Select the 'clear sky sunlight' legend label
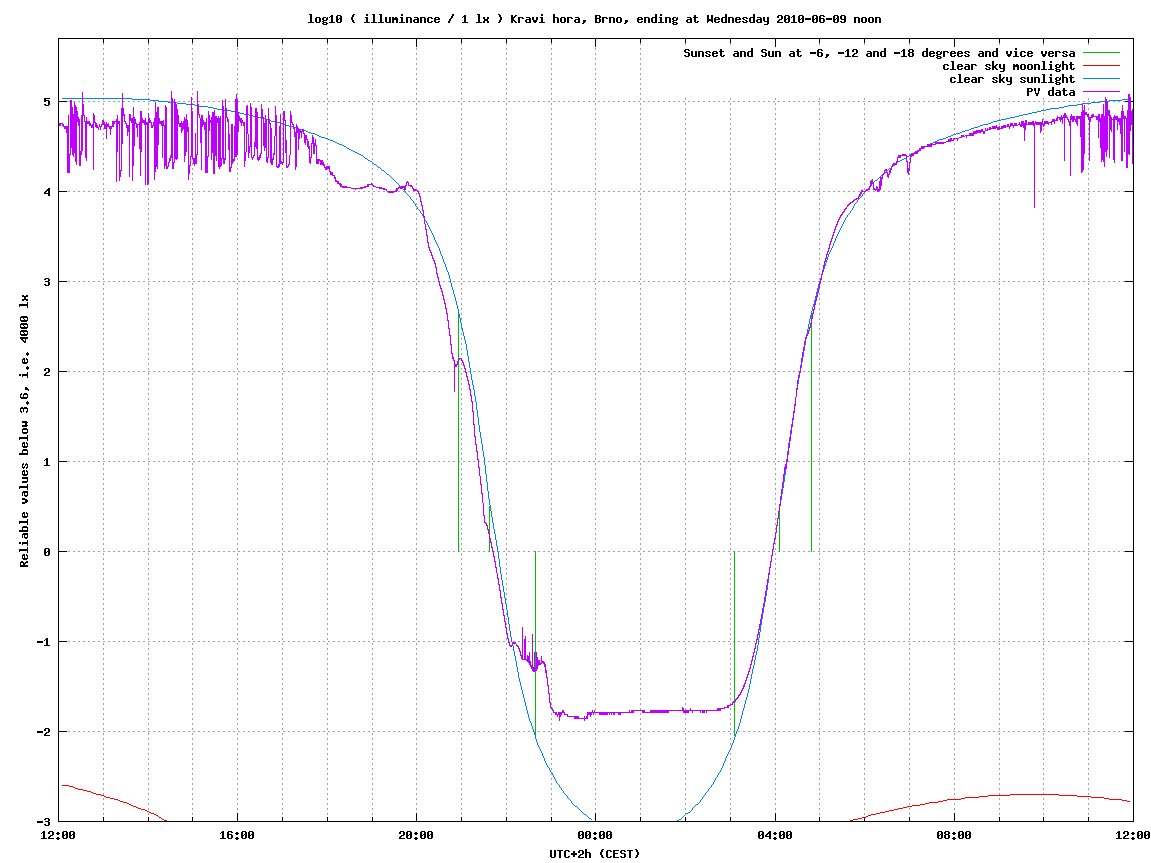This screenshot has width=1151, height=863. [x=1012, y=79]
